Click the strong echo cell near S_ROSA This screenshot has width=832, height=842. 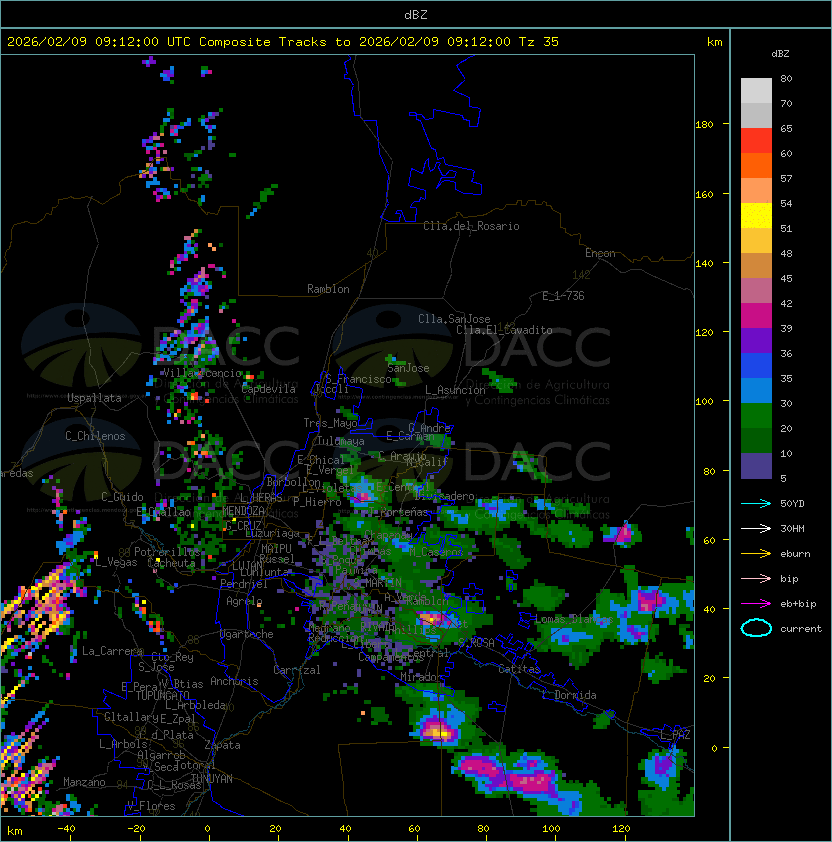[436, 620]
